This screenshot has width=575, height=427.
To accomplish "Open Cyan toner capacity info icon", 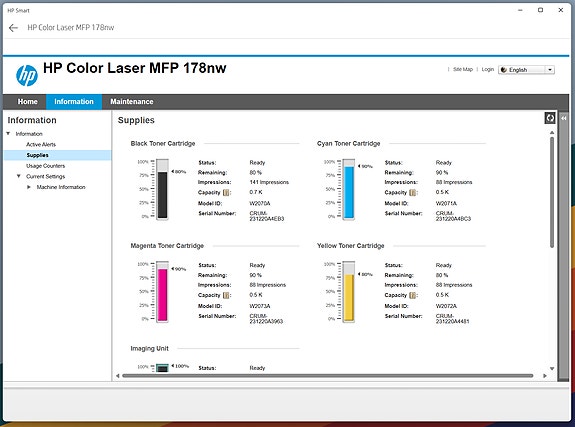I will pyautogui.click(x=413, y=193).
